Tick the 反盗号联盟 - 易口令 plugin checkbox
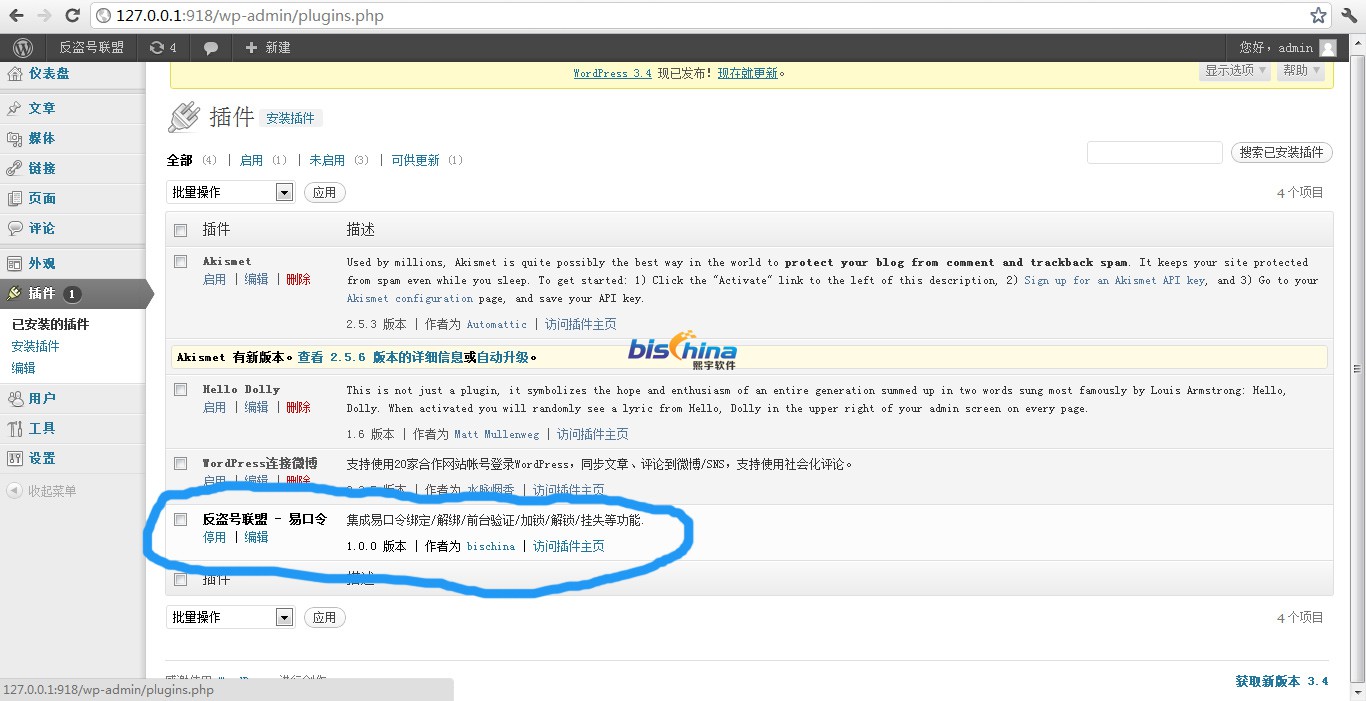Screen dimensions: 1366x701 click(181, 519)
